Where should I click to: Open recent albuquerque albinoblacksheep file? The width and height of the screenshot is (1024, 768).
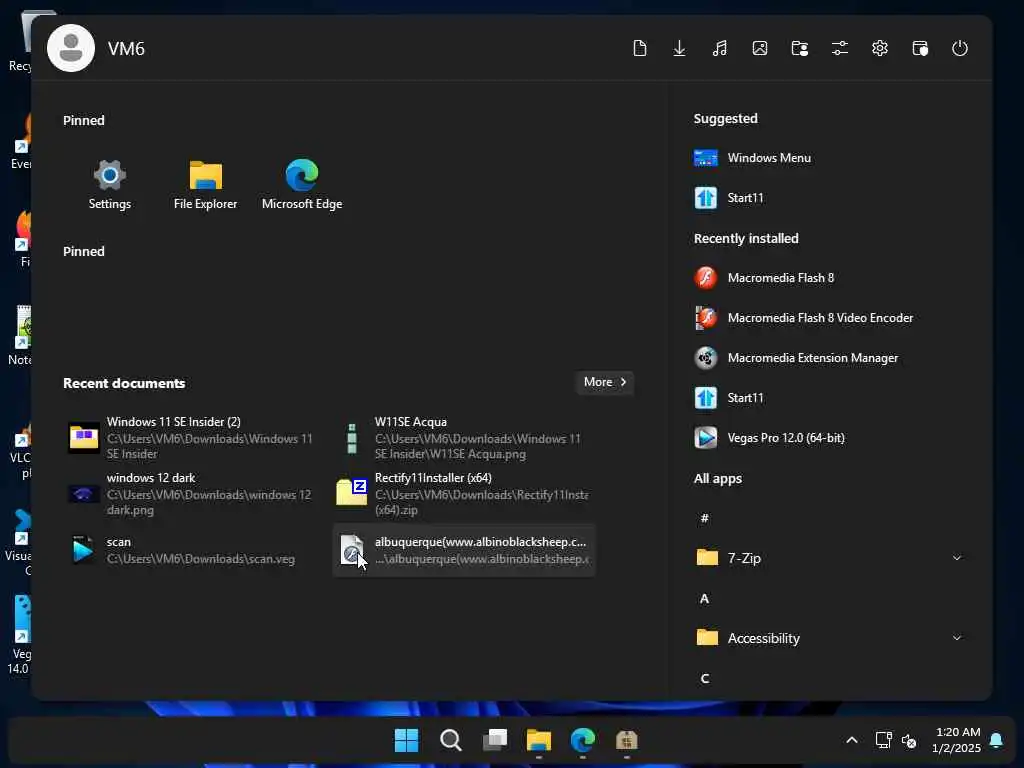(464, 550)
